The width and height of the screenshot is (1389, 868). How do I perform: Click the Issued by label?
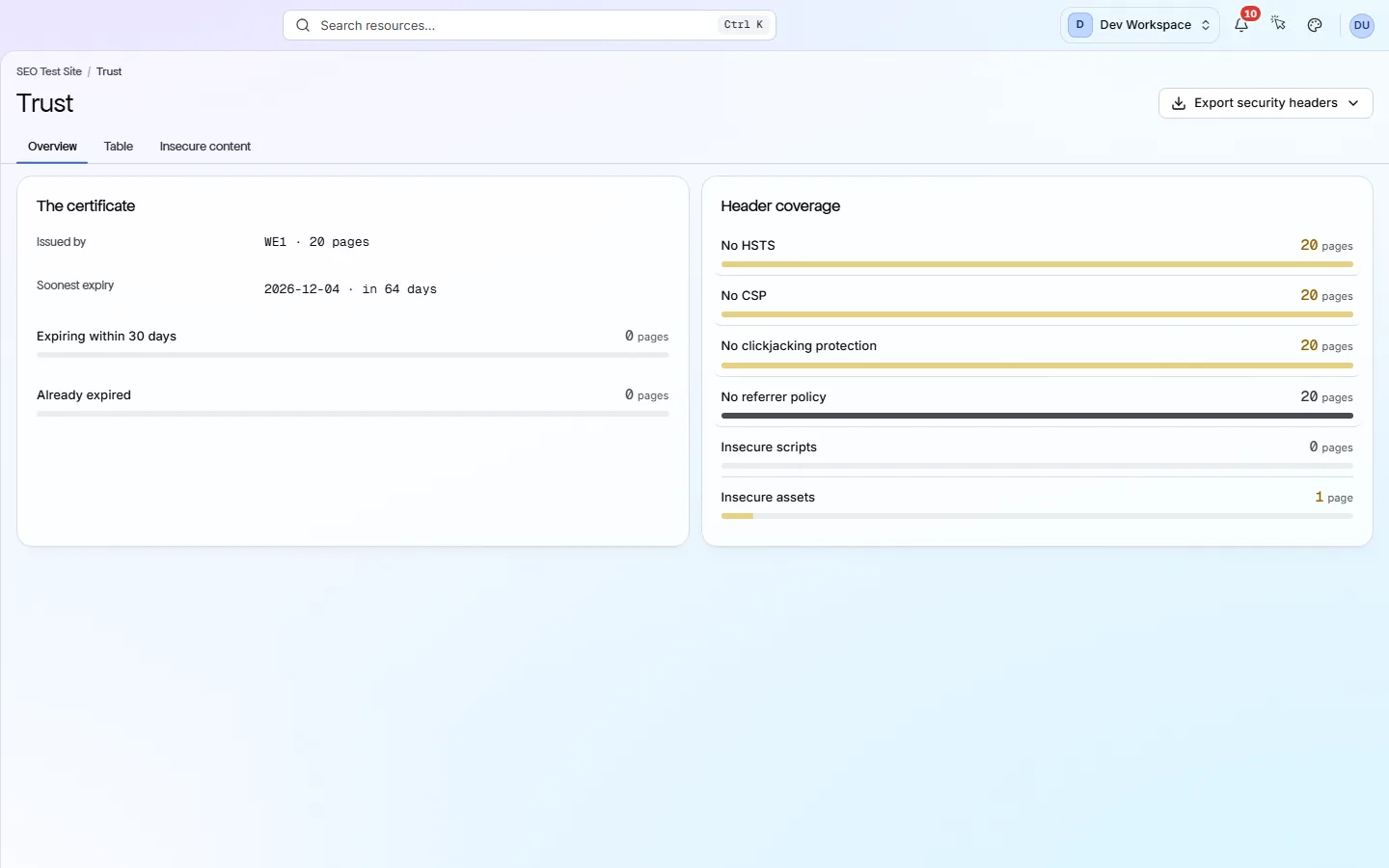click(x=61, y=242)
